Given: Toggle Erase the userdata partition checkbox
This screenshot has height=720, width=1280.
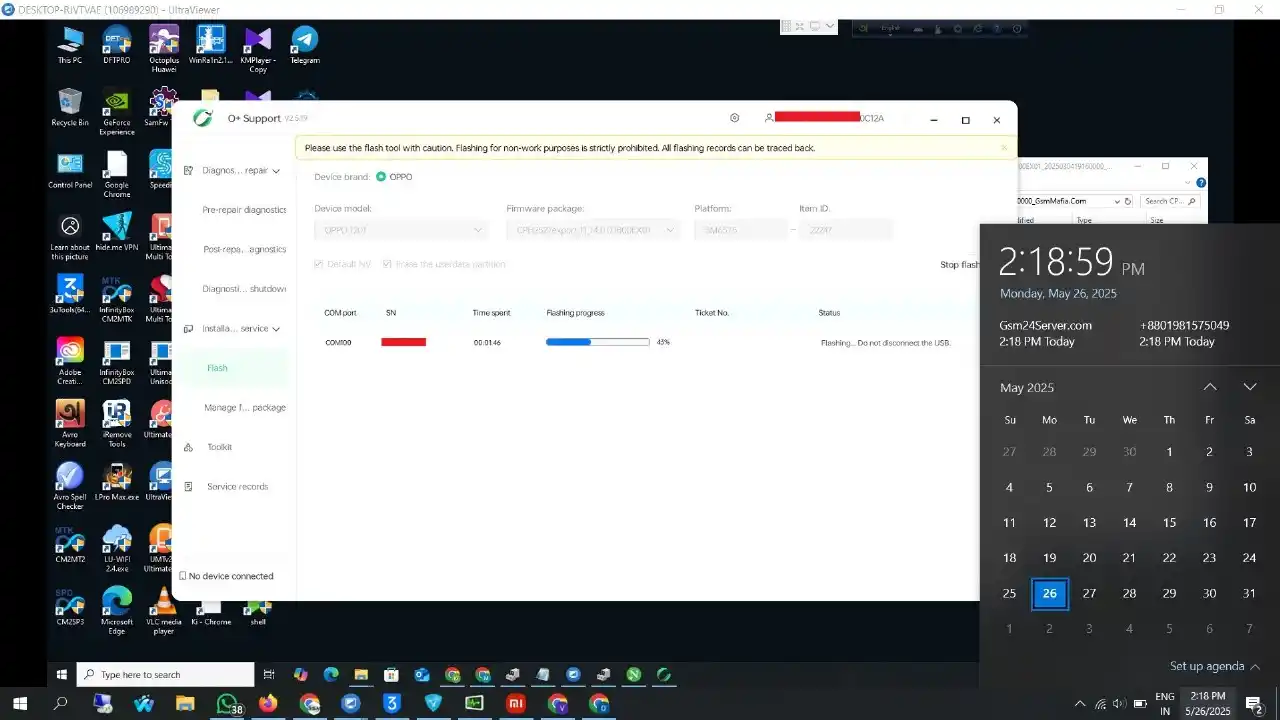Looking at the screenshot, I should point(387,264).
